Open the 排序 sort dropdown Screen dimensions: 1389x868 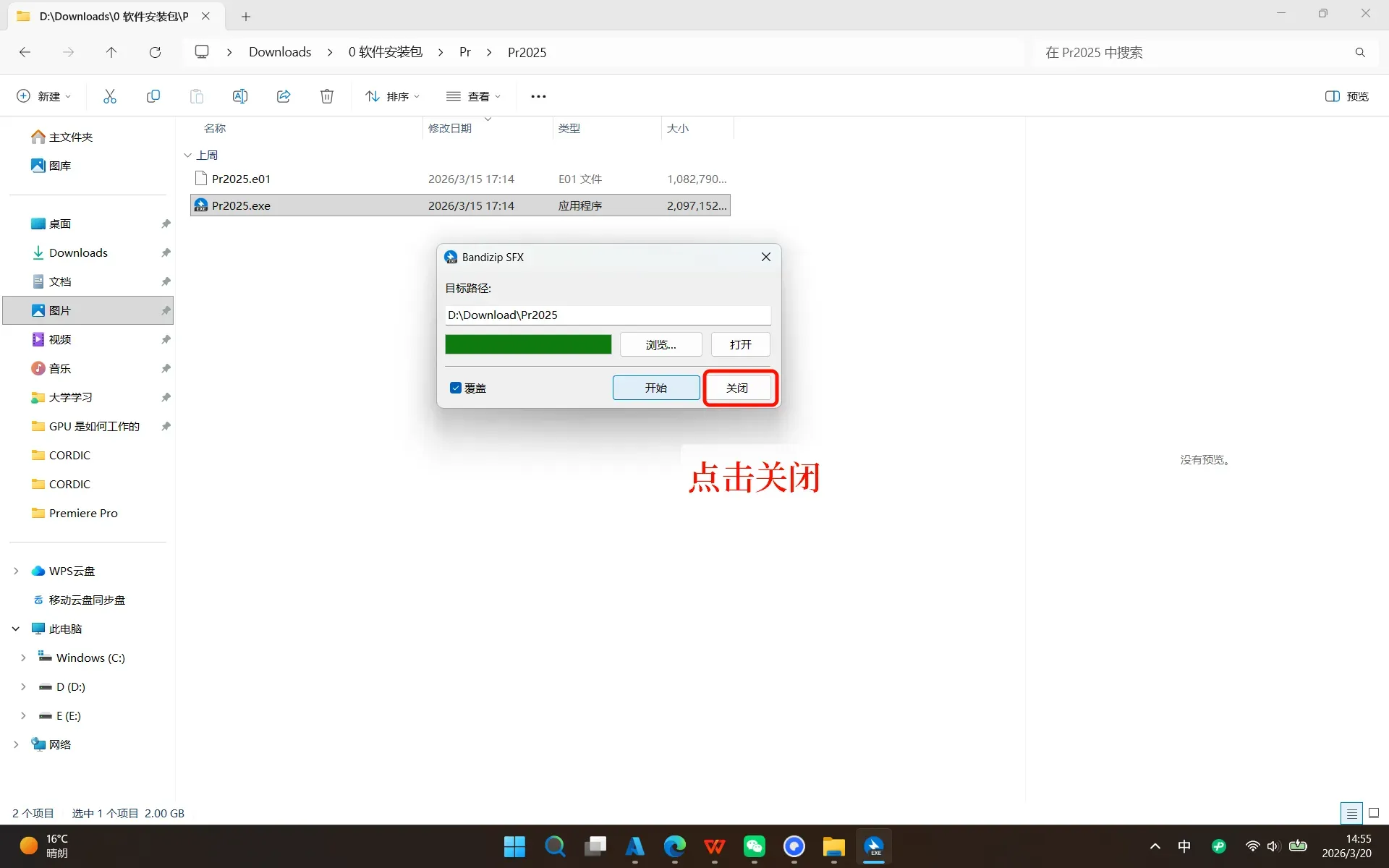(393, 96)
